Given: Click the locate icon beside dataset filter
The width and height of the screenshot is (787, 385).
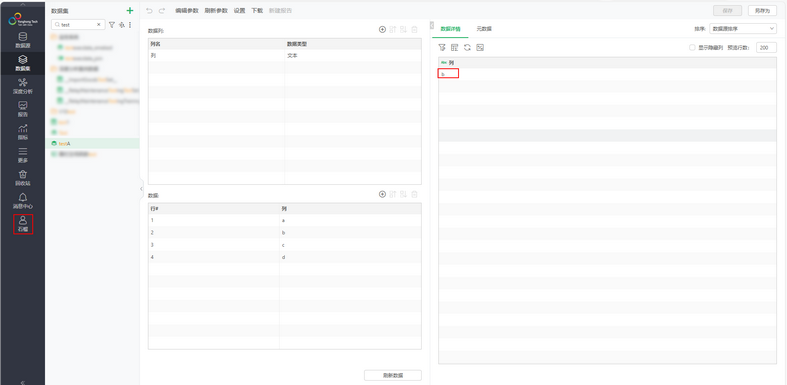Looking at the screenshot, I should click(121, 24).
